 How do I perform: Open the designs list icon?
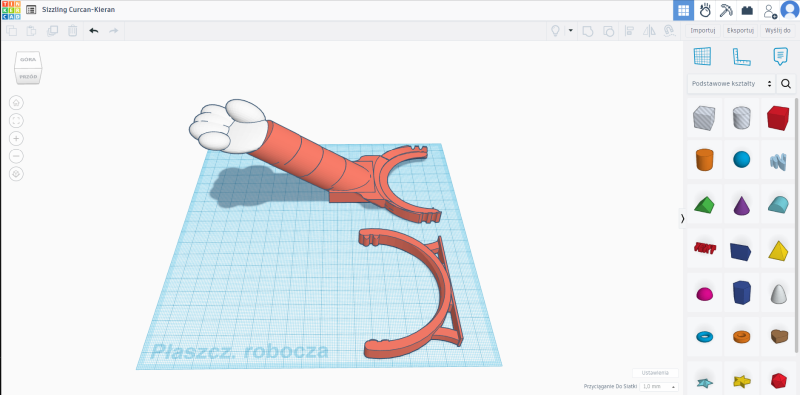tap(31, 10)
